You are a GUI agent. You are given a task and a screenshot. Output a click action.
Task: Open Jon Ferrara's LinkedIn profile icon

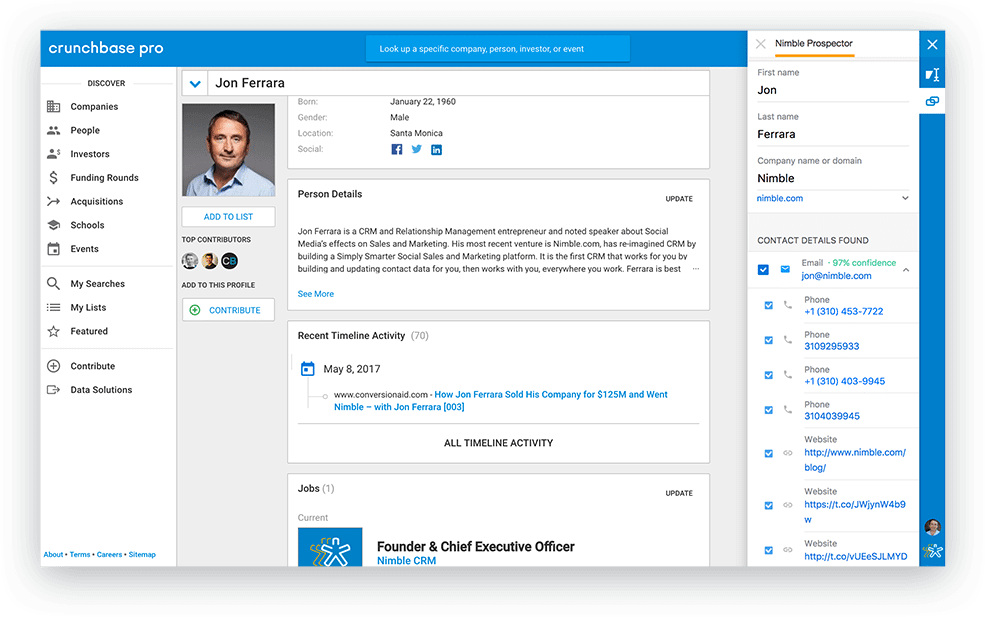point(436,149)
